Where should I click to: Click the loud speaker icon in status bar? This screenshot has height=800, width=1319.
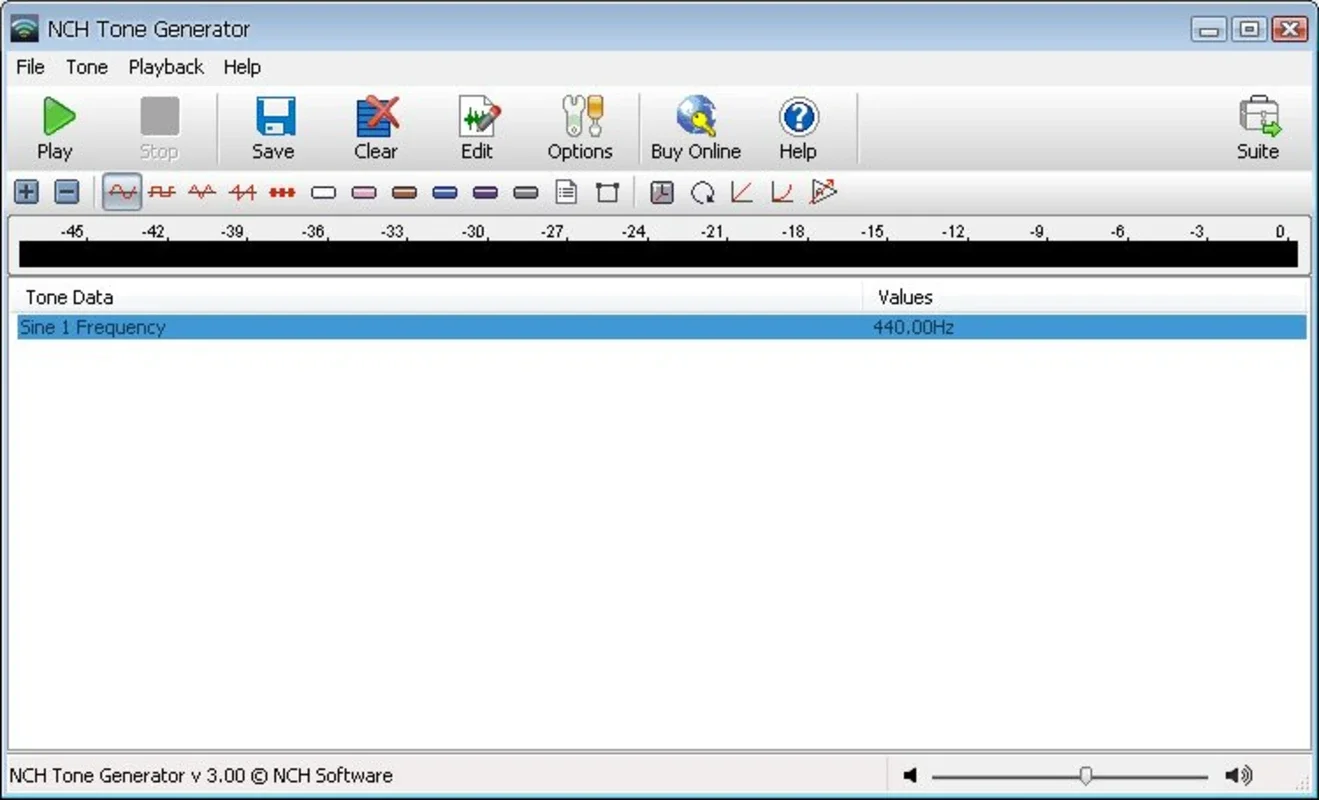1239,775
